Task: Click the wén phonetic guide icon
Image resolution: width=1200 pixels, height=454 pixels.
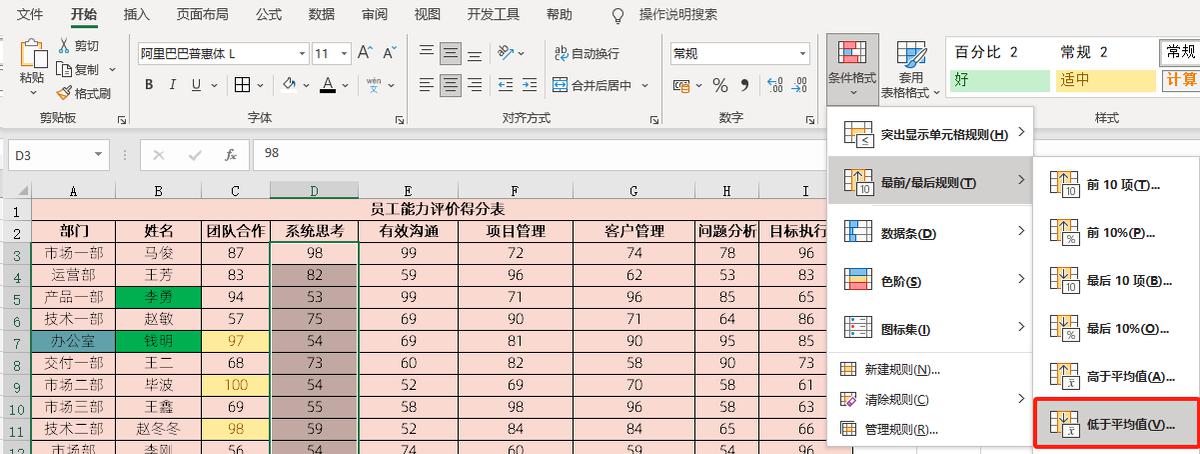Action: point(374,85)
